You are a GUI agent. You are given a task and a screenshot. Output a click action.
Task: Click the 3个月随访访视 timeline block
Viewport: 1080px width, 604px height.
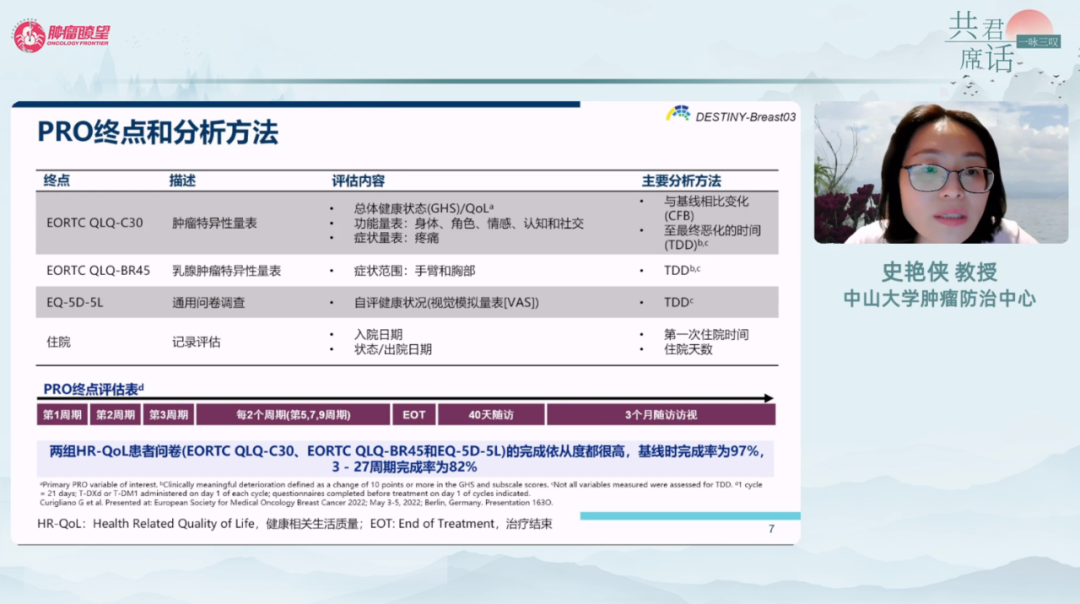[660, 414]
